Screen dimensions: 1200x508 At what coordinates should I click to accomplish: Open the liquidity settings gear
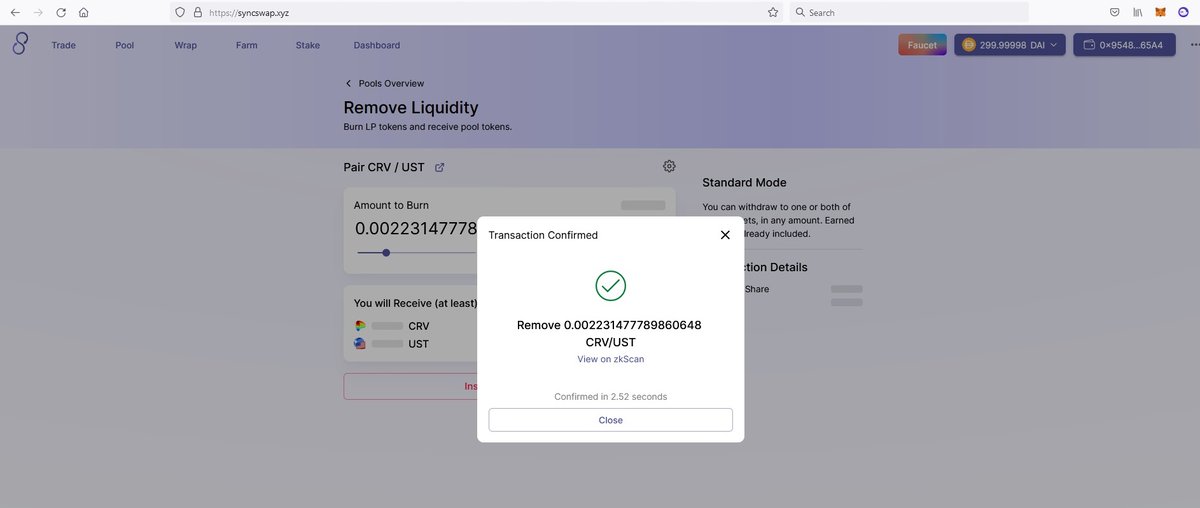pos(669,166)
